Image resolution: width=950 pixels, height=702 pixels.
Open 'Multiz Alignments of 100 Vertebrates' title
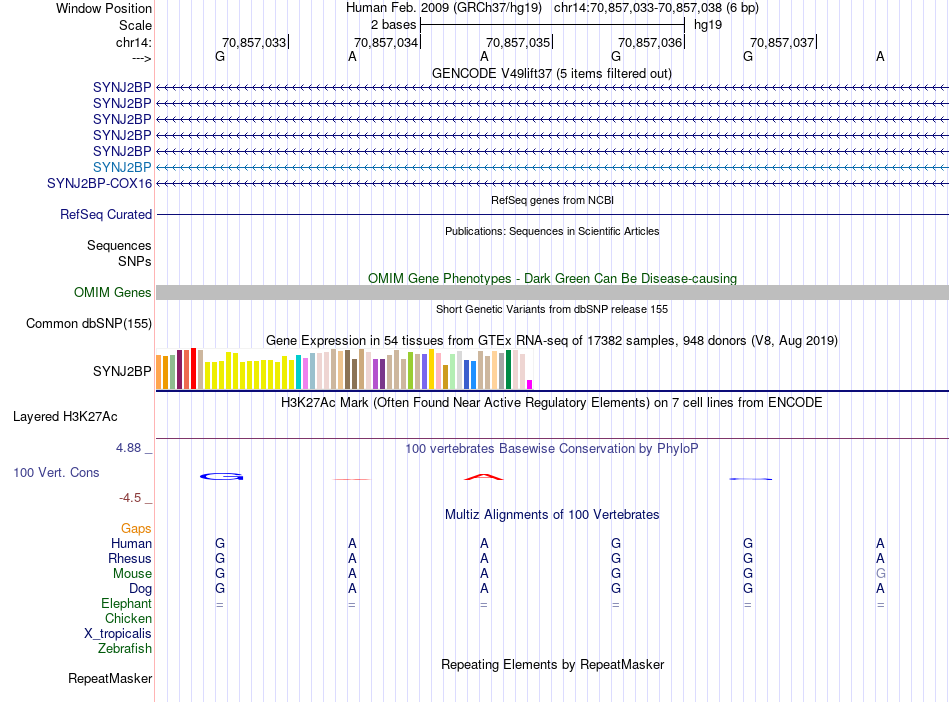(552, 514)
